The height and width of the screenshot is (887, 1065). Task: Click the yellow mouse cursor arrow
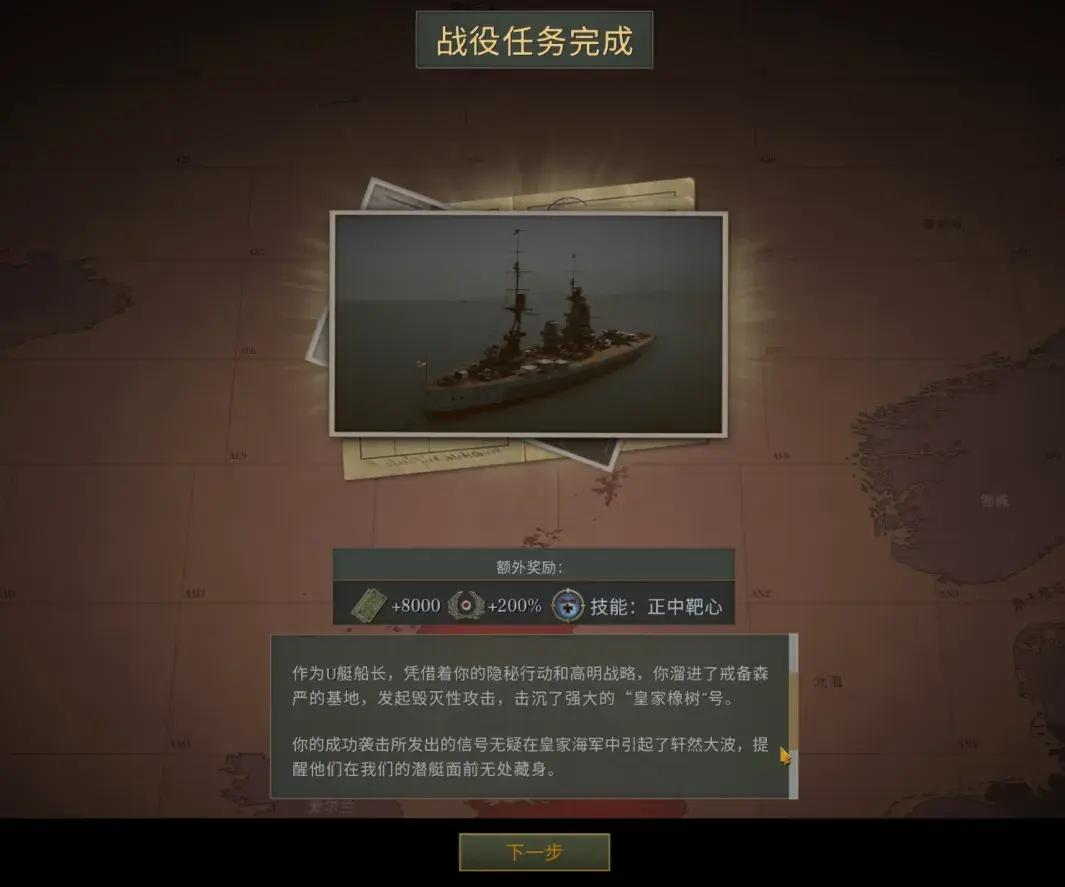[785, 756]
